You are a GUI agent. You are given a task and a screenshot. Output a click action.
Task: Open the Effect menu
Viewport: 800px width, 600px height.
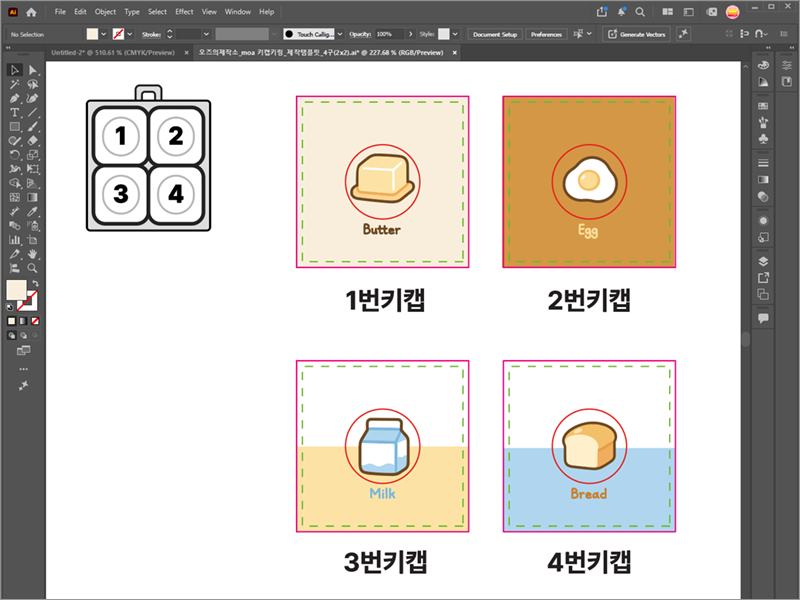click(184, 12)
